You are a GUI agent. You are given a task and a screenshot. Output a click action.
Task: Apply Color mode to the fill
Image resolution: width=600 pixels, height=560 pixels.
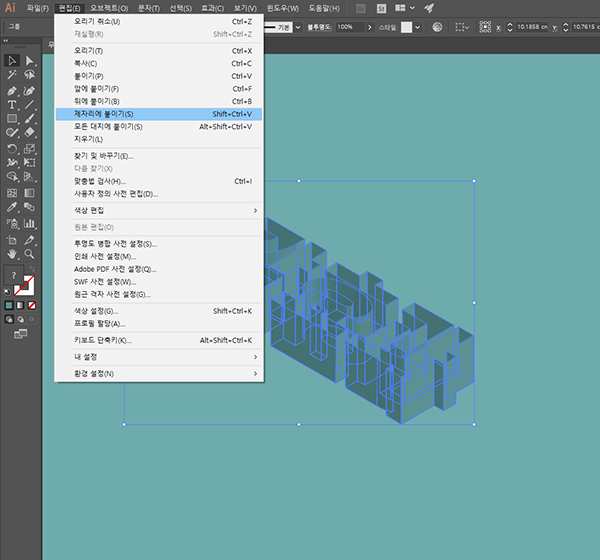pyautogui.click(x=9, y=305)
